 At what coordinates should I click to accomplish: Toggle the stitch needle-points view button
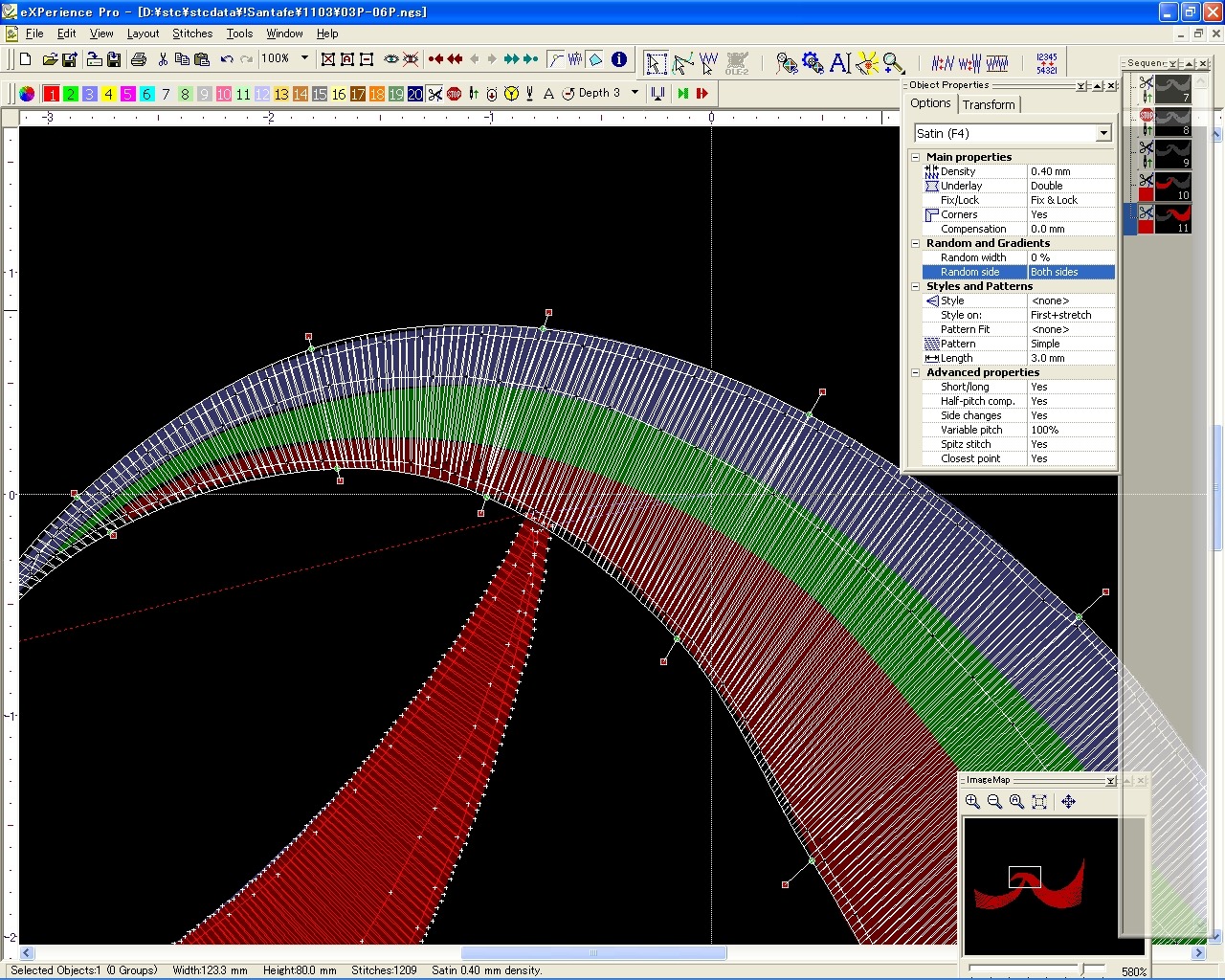coord(575,59)
